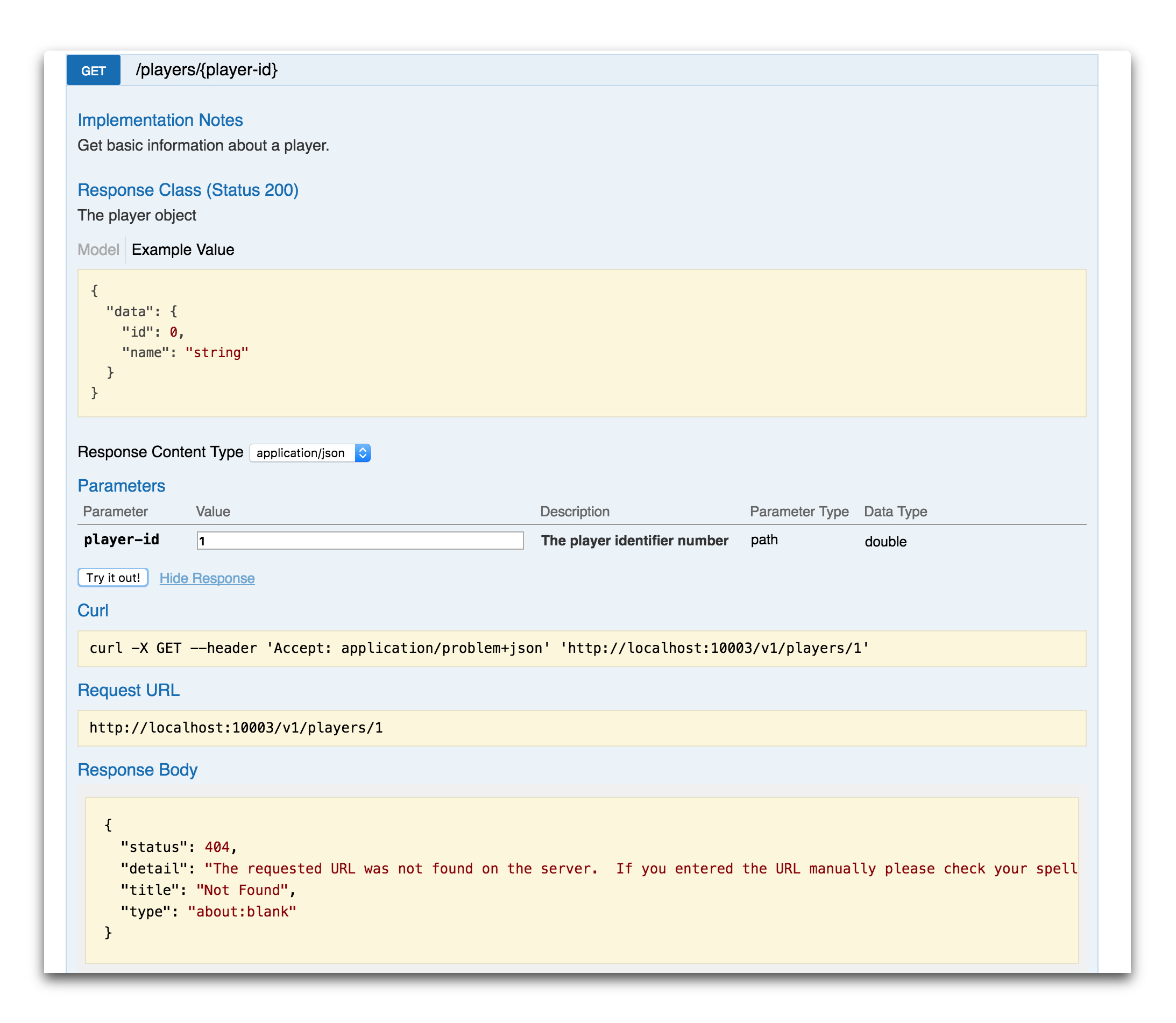Select the Example Value tab

183,250
